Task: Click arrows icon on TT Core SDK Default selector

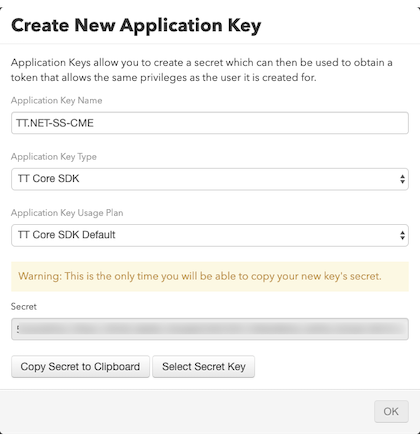Action: point(402,235)
